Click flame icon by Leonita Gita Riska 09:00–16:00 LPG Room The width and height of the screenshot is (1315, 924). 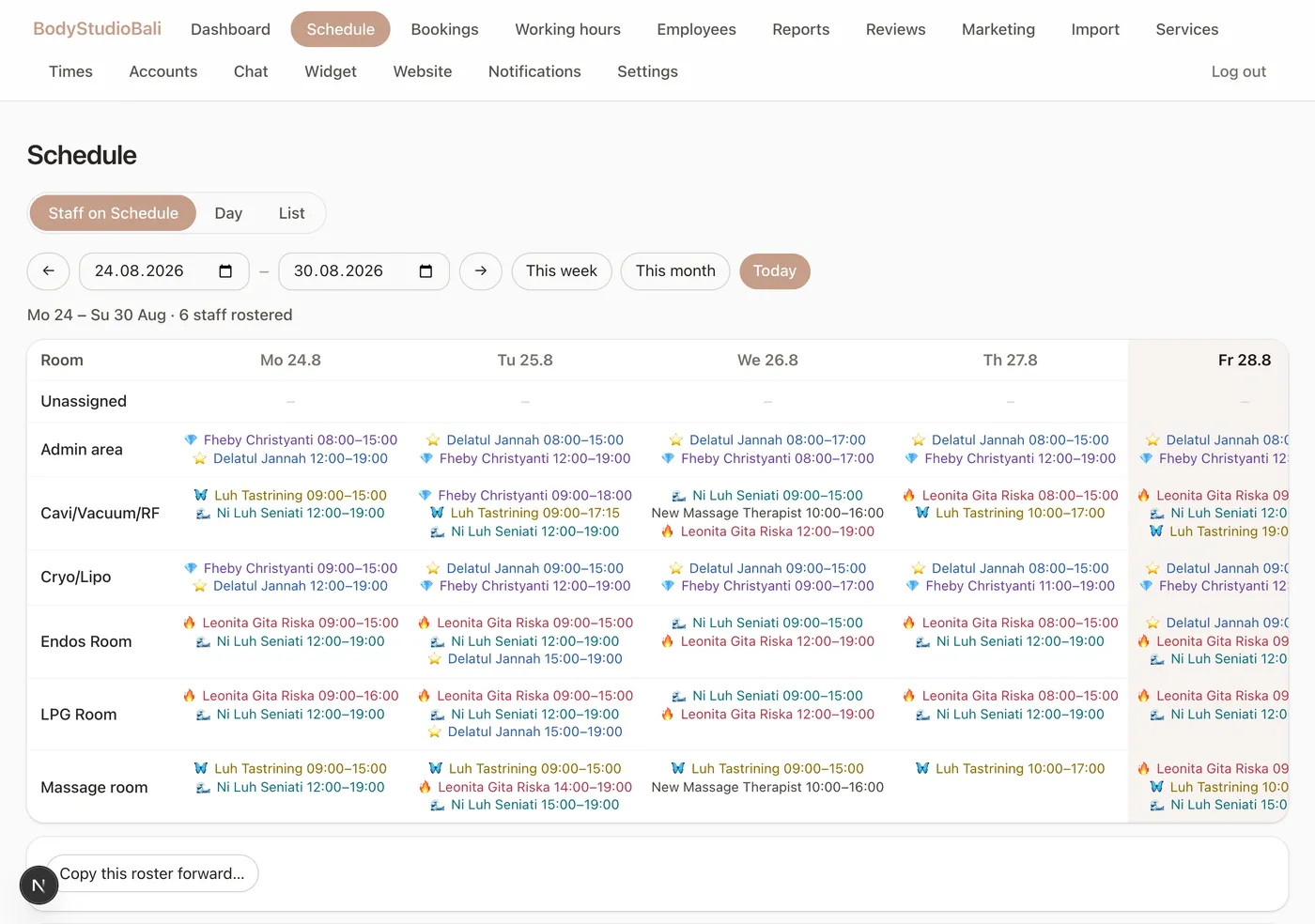tap(190, 696)
